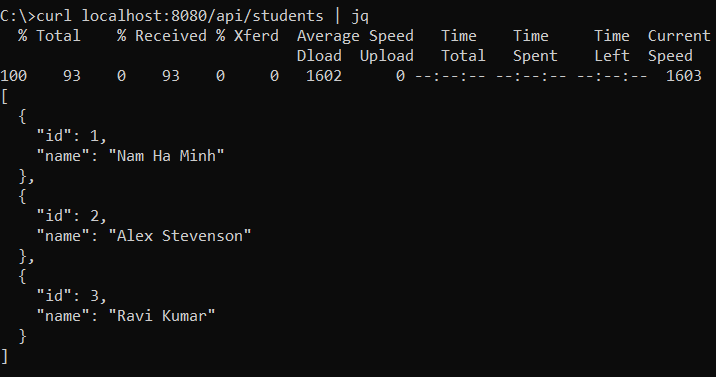Image resolution: width=716 pixels, height=377 pixels.
Task: Click the "id": 1 line
Action: pos(72,136)
